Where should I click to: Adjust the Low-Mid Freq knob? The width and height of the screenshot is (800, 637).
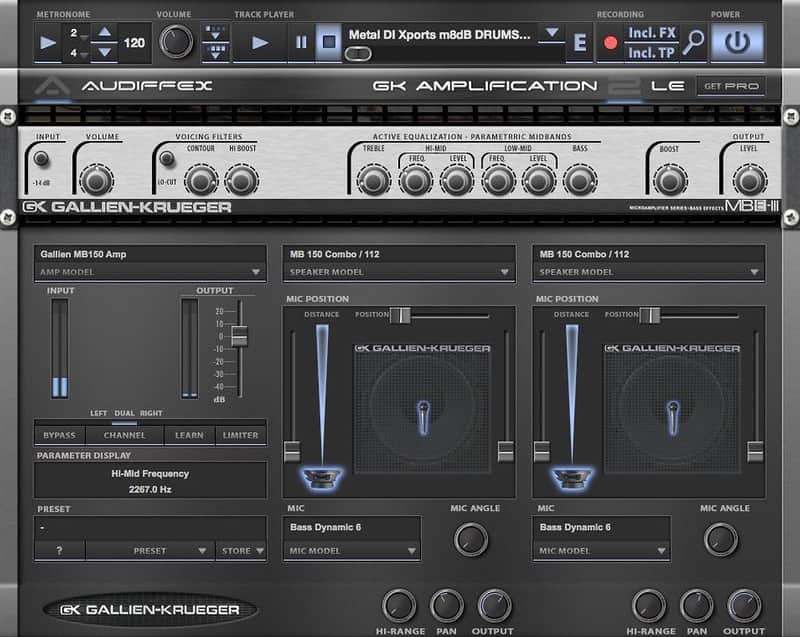click(x=498, y=181)
